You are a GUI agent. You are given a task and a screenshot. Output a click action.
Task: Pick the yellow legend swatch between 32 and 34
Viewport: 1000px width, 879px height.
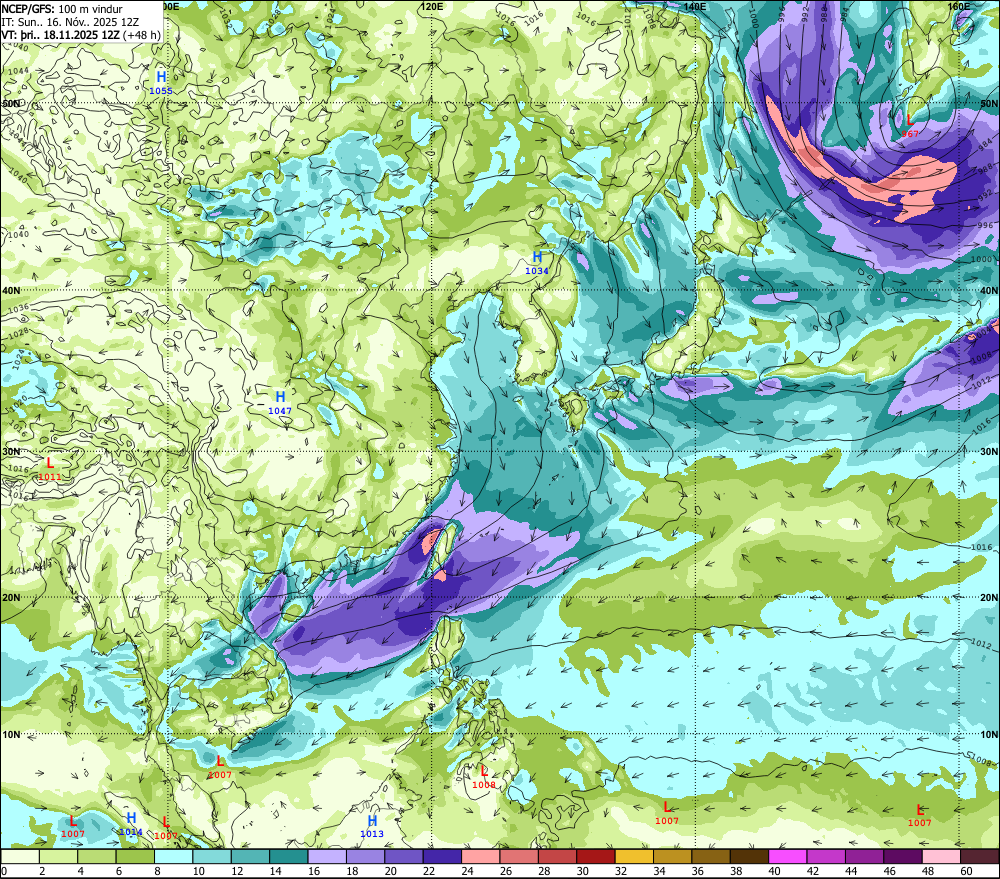click(634, 856)
